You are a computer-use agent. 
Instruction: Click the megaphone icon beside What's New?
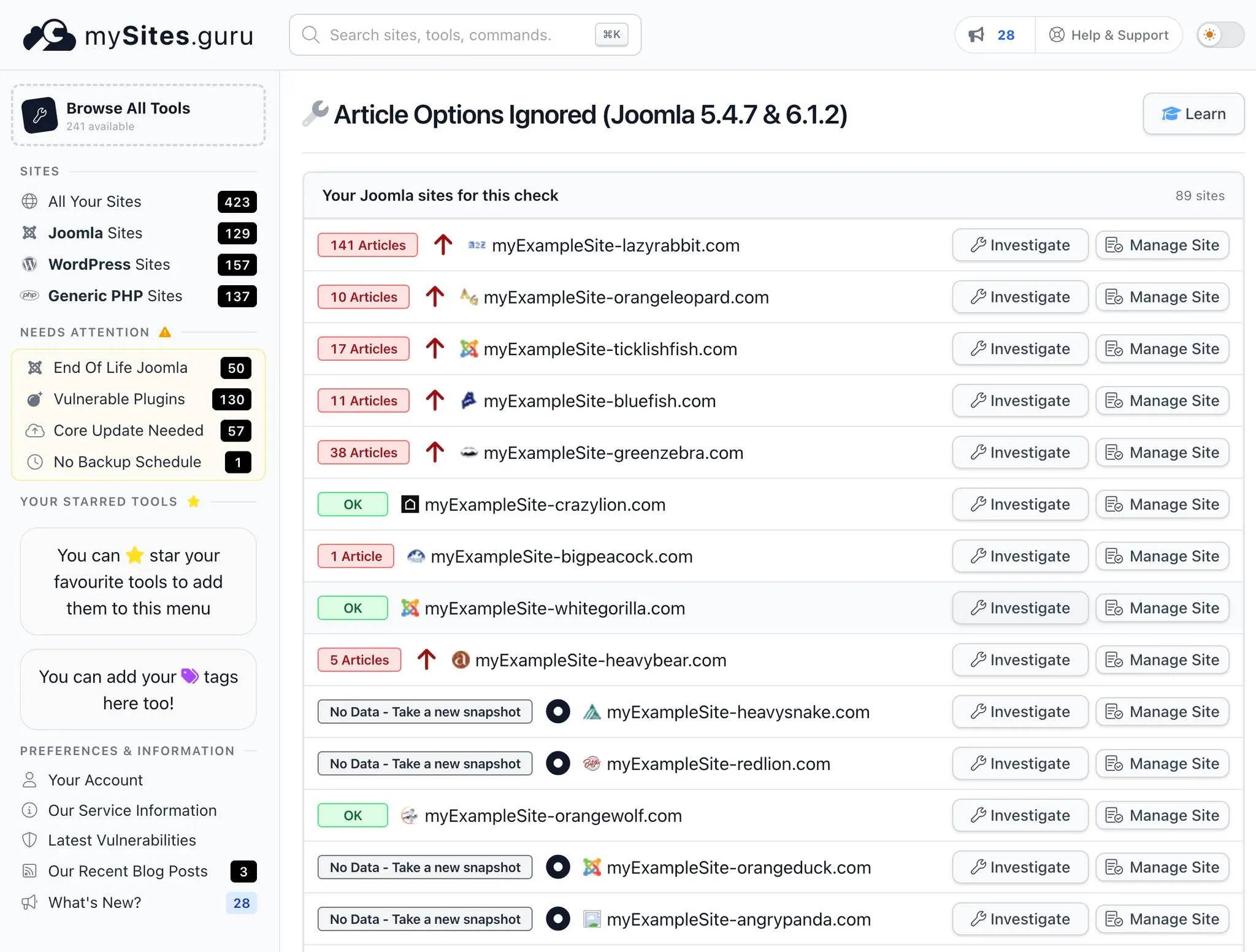(x=29, y=902)
